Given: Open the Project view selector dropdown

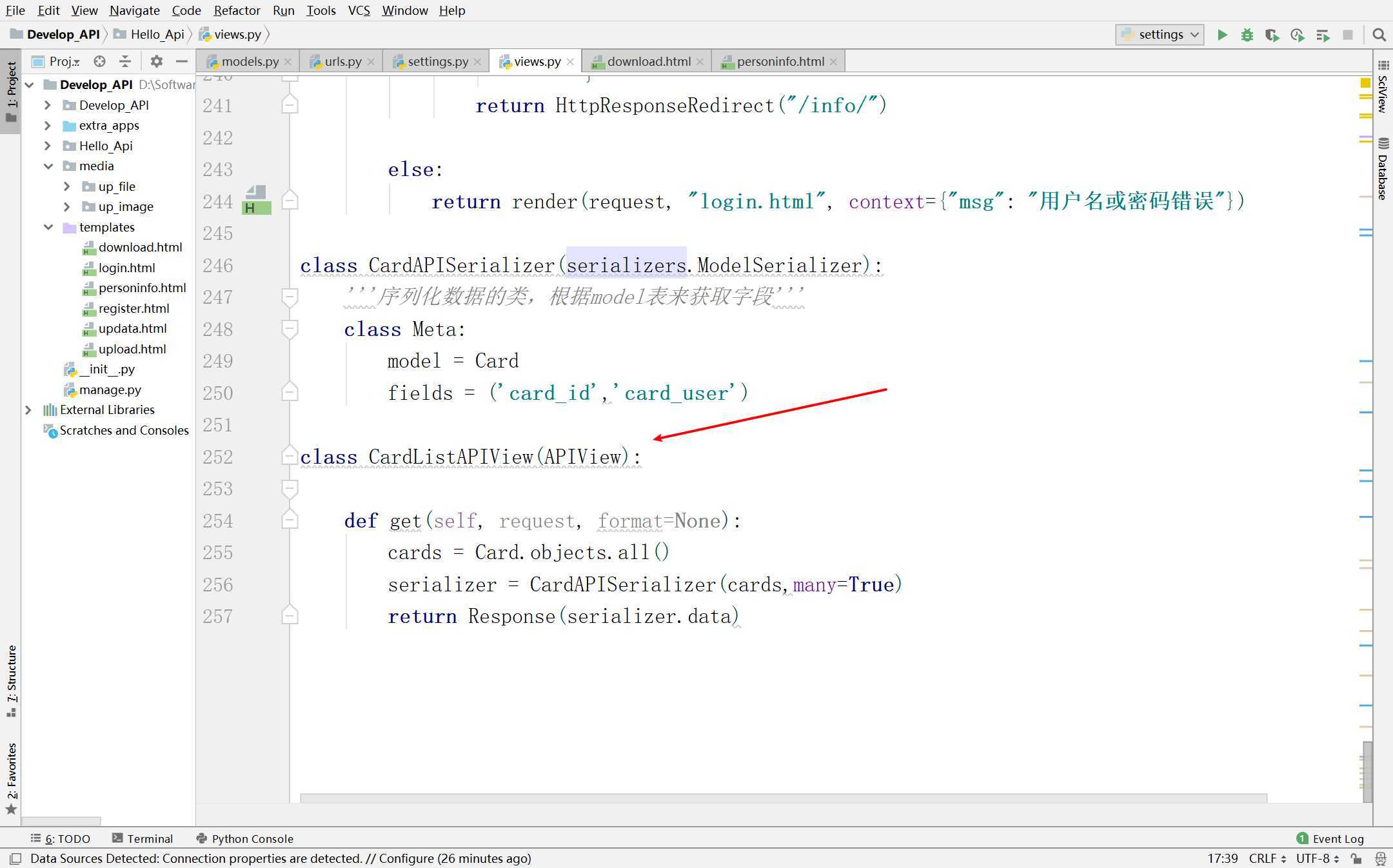Looking at the screenshot, I should tap(56, 61).
